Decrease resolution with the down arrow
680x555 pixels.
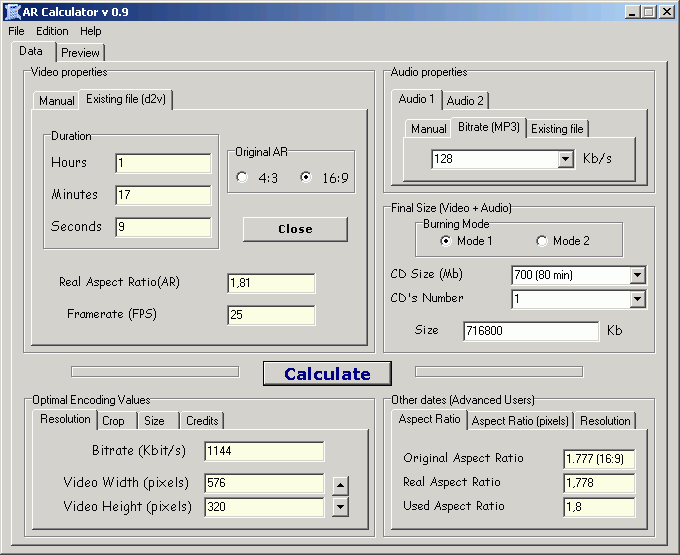tap(340, 507)
